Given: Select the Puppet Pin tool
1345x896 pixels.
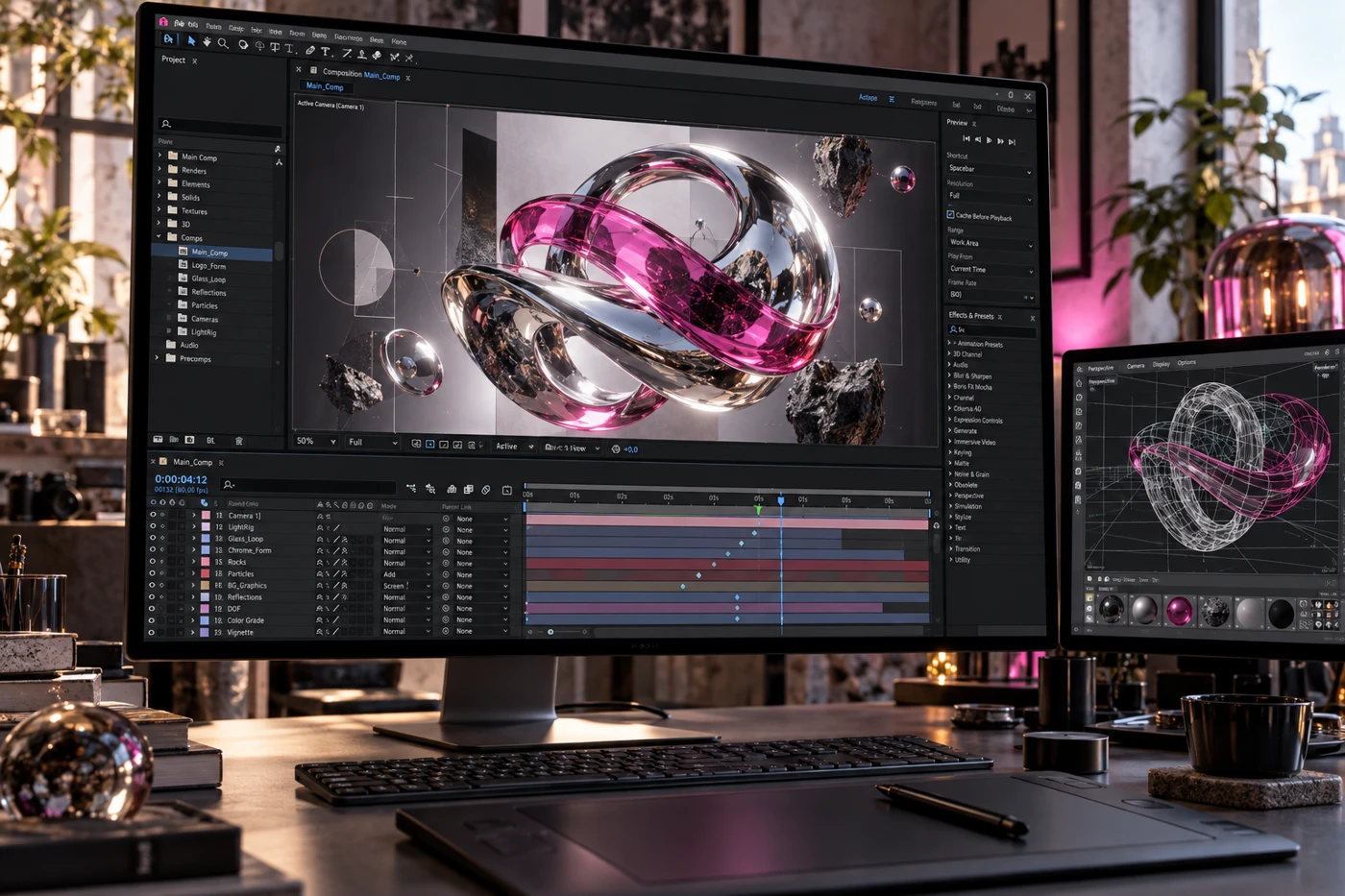Looking at the screenshot, I should [409, 58].
